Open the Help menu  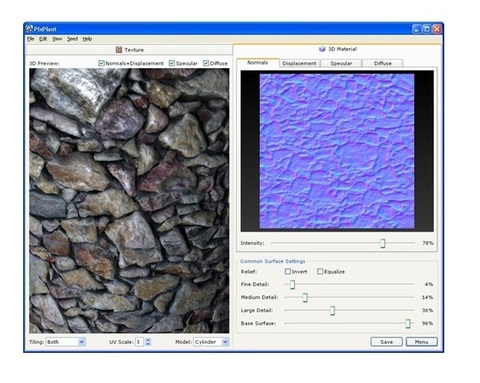[87, 39]
